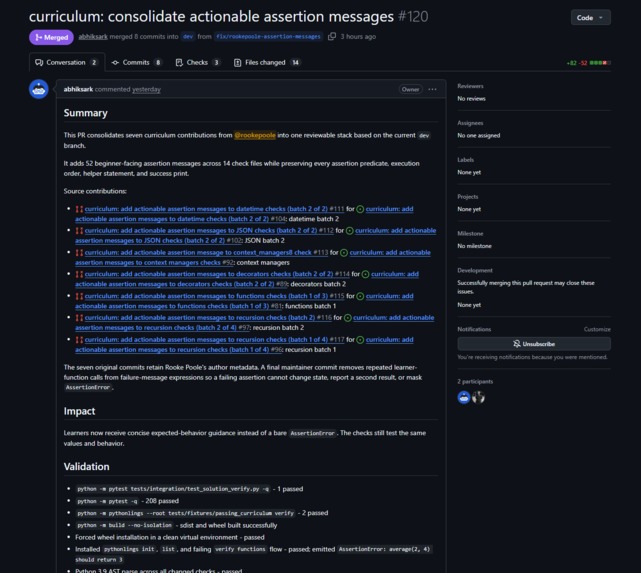The width and height of the screenshot is (641, 573).
Task: Click the 'python -m build --no-isolation' snippet
Action: (x=124, y=525)
